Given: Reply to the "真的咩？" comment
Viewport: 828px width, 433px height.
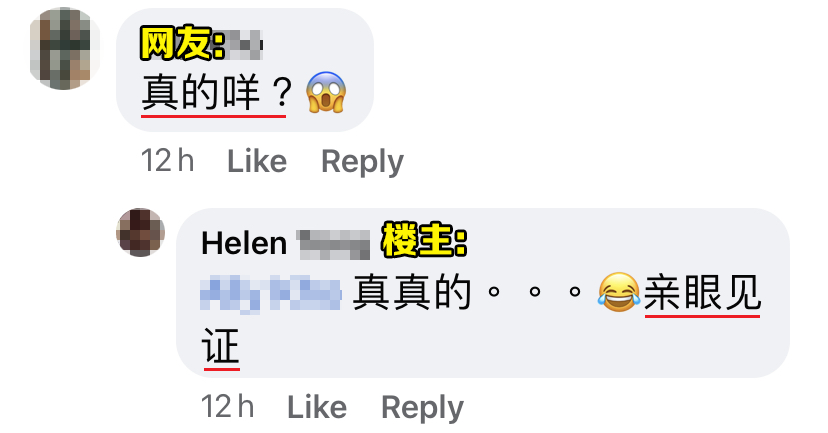Looking at the screenshot, I should [362, 161].
